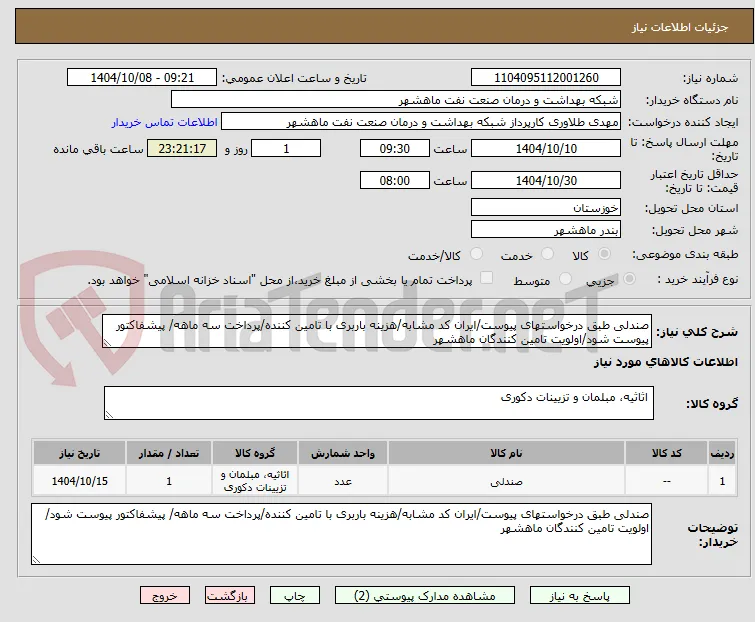This screenshot has height=622, width=755.
Task: Open اطلاعات تماس خریدار link
Action: 165,122
